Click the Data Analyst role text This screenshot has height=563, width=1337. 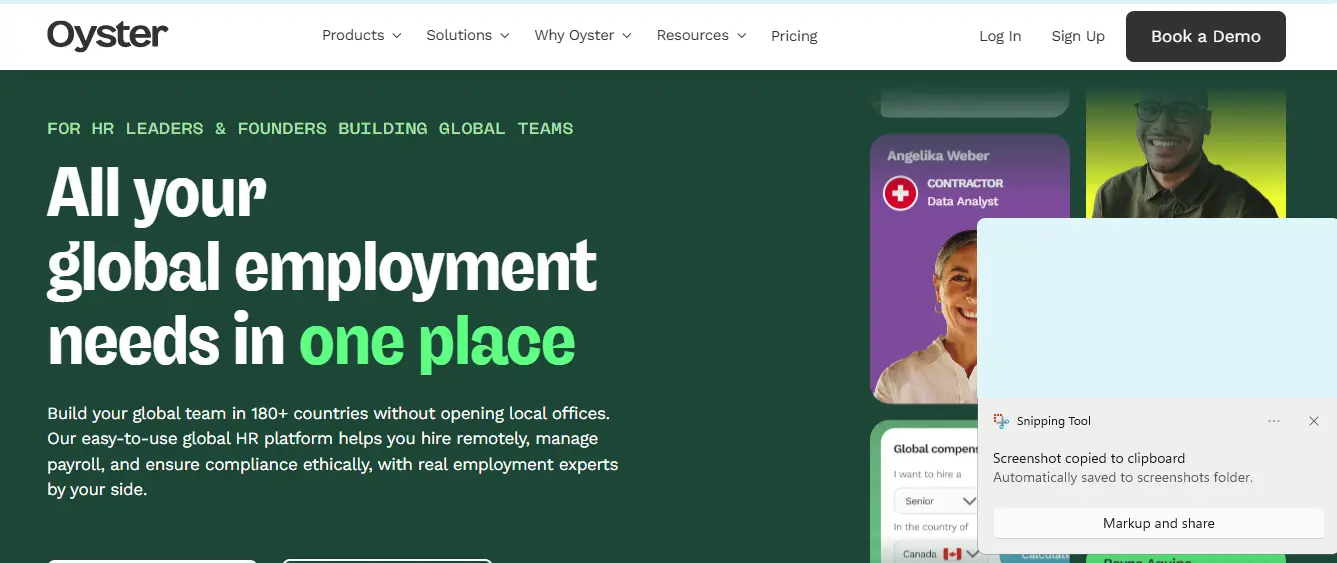[x=962, y=201]
